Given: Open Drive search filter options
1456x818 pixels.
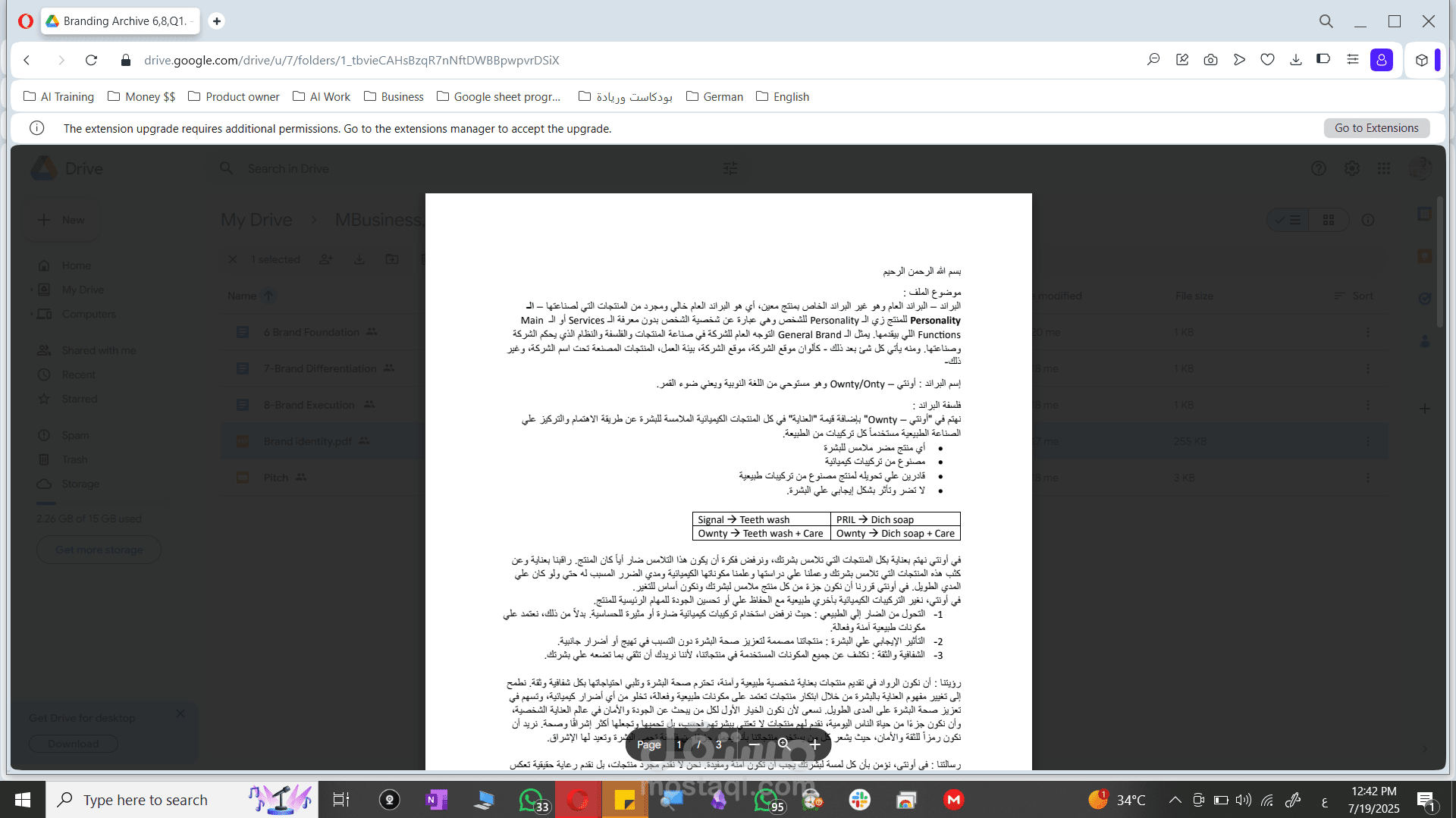Looking at the screenshot, I should tap(730, 168).
